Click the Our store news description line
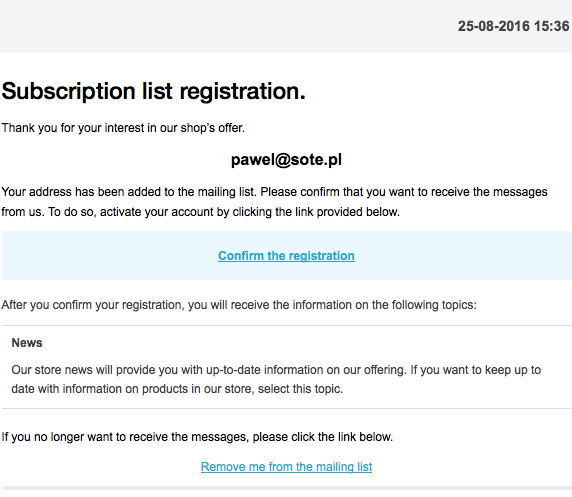572x497 pixels. [276, 370]
